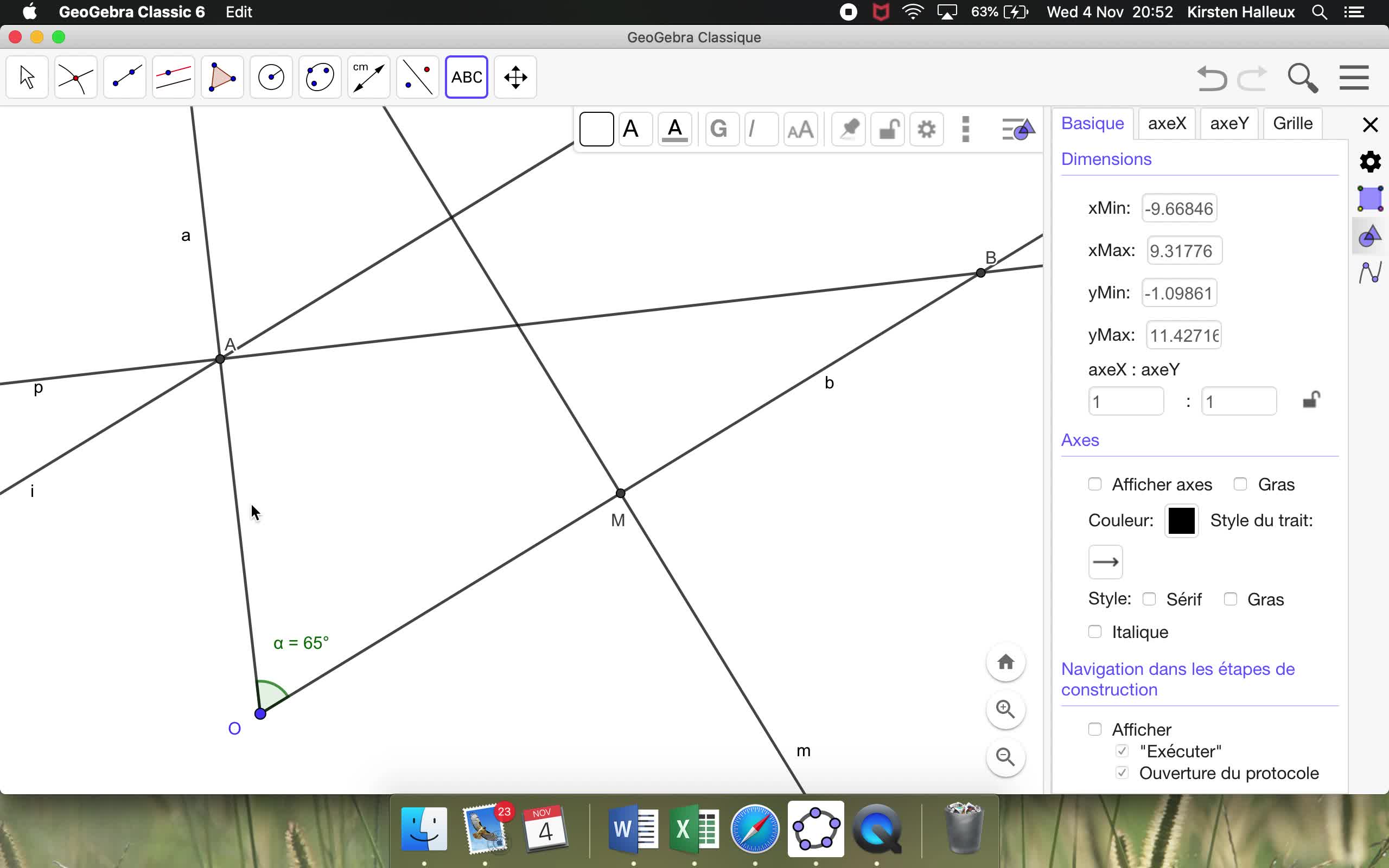Image resolution: width=1389 pixels, height=868 pixels.
Task: Pick the Perpendicular line tool
Action: [173, 77]
